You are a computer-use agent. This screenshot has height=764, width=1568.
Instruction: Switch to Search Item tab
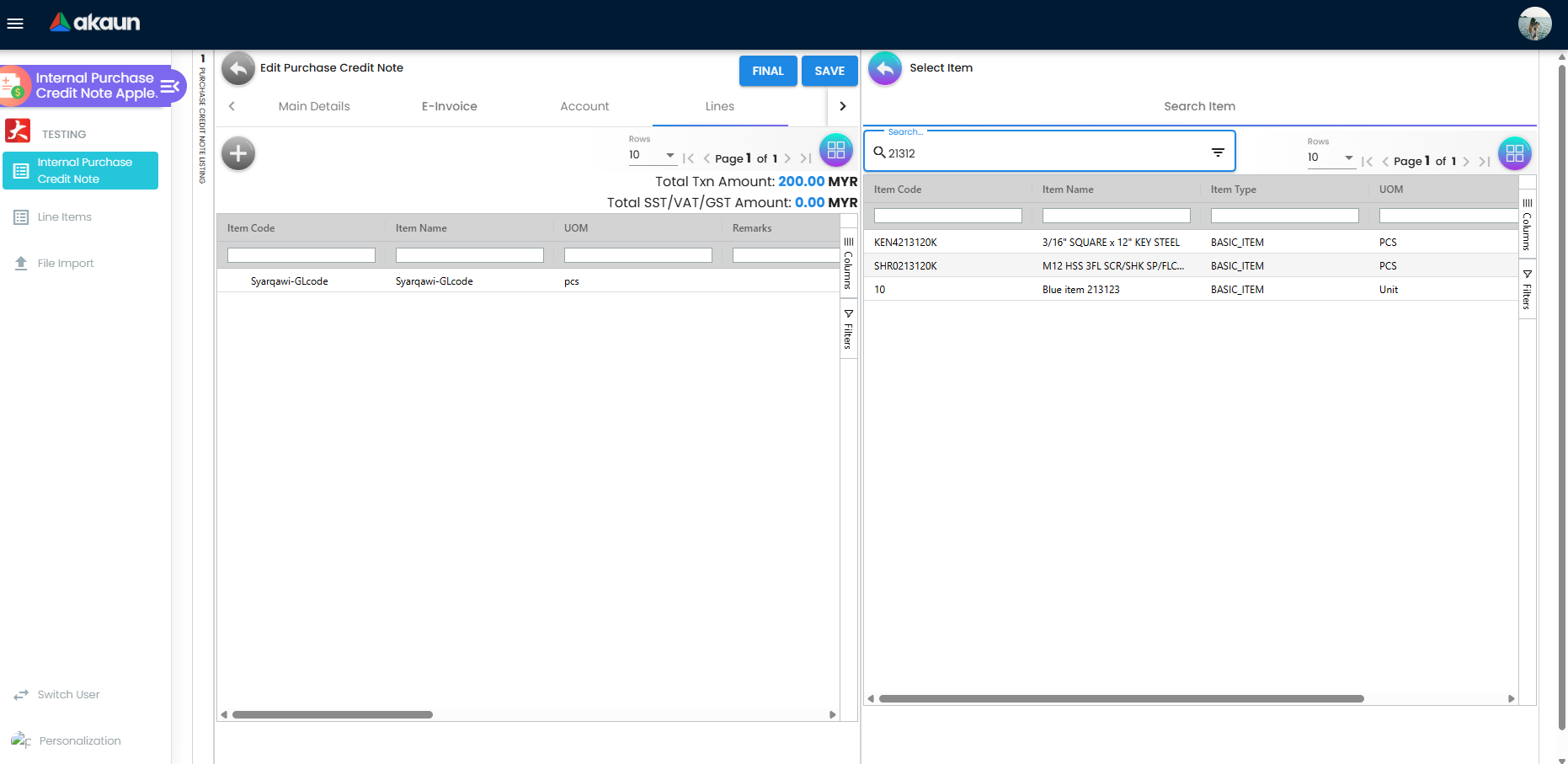pos(1199,106)
